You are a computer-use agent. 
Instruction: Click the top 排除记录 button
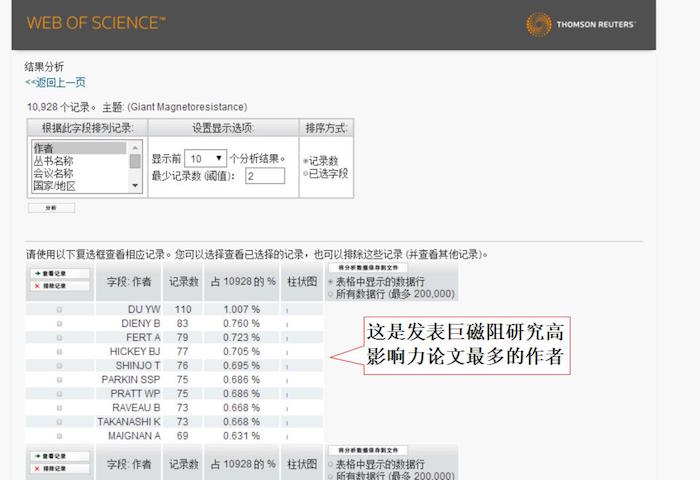click(x=60, y=286)
